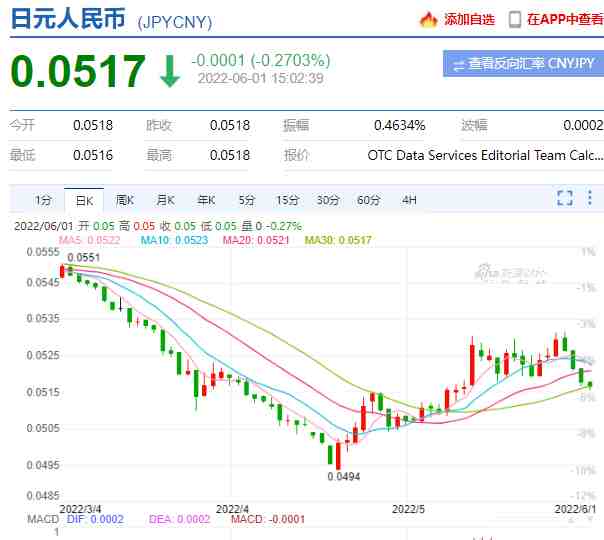Open the fullscreen chart icon
Screen dimensions: 604x540
pos(565,198)
